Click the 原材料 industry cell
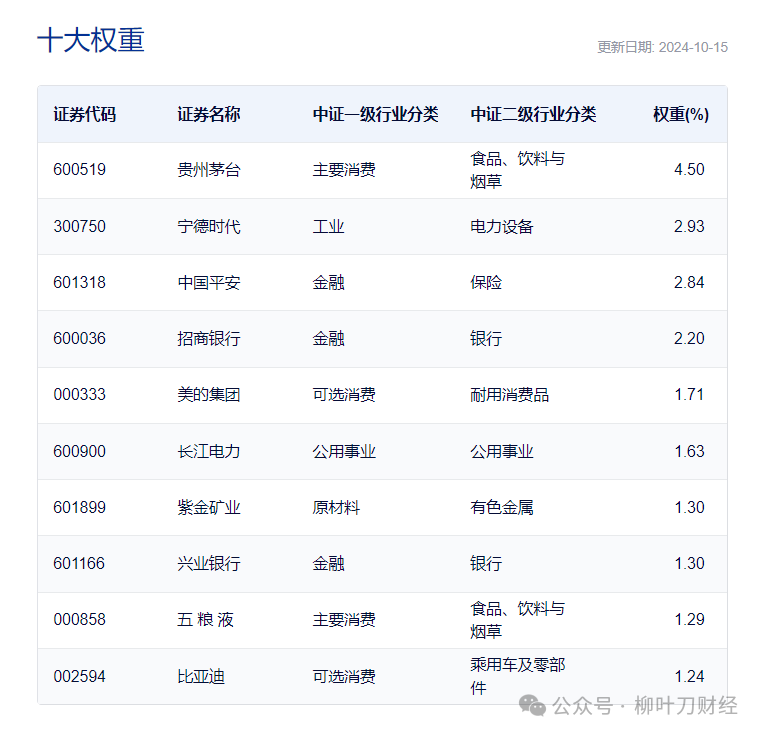 336,508
